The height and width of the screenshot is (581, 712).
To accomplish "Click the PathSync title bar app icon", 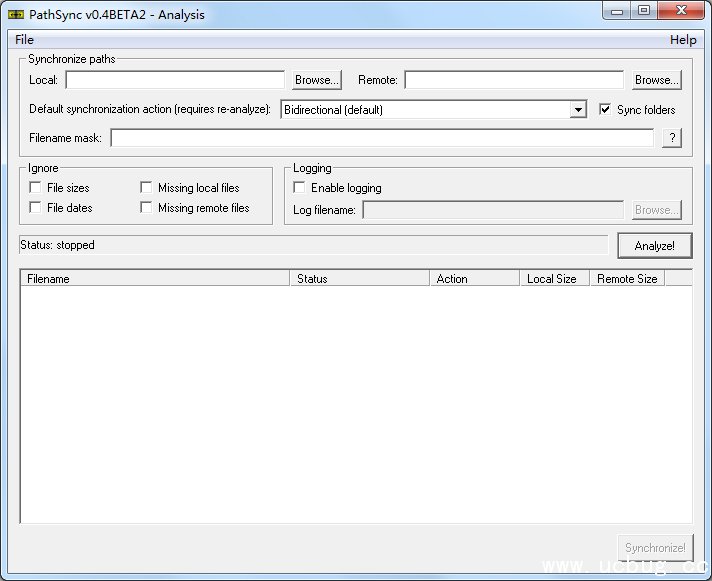I will [x=15, y=14].
